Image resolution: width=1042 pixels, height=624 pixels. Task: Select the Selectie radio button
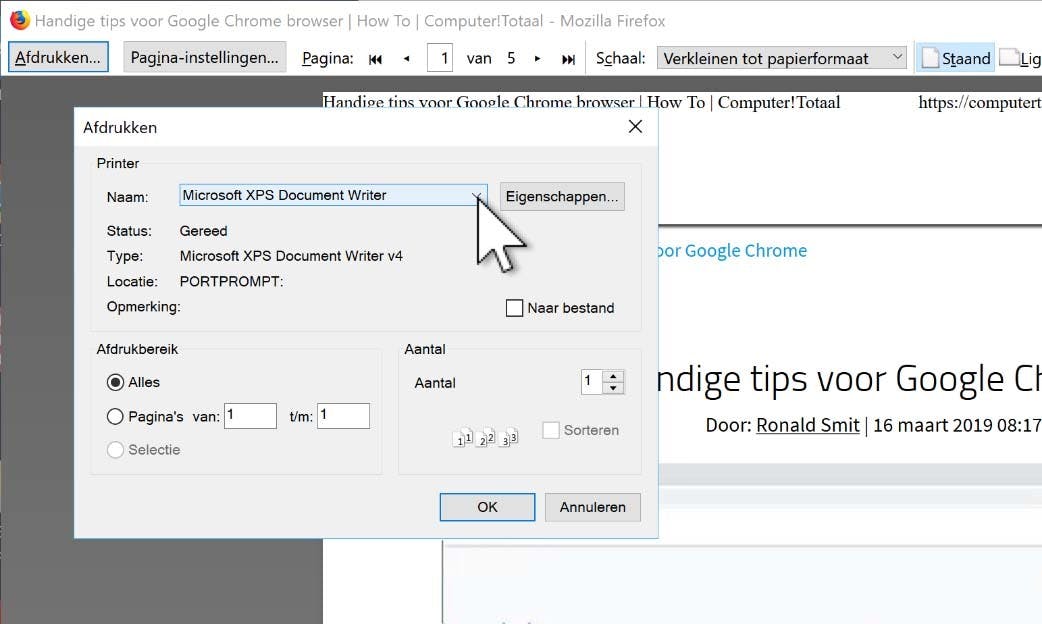point(115,450)
